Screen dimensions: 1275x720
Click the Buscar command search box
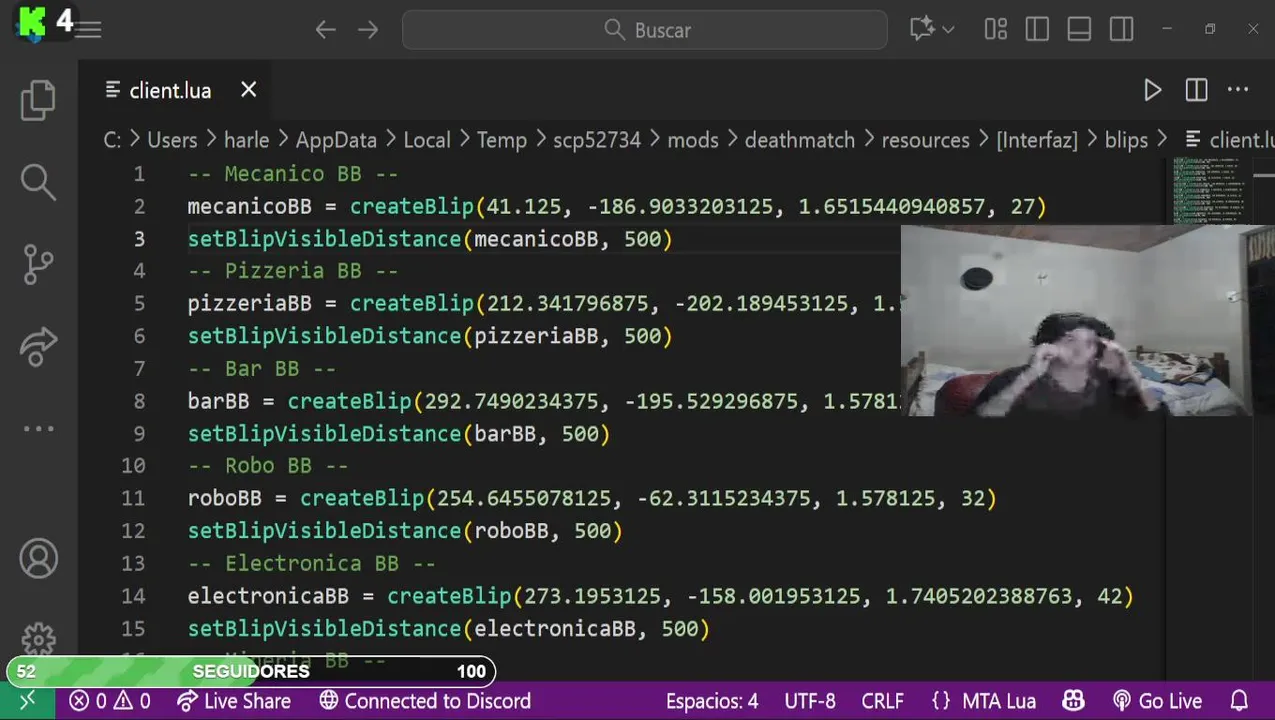tap(645, 30)
